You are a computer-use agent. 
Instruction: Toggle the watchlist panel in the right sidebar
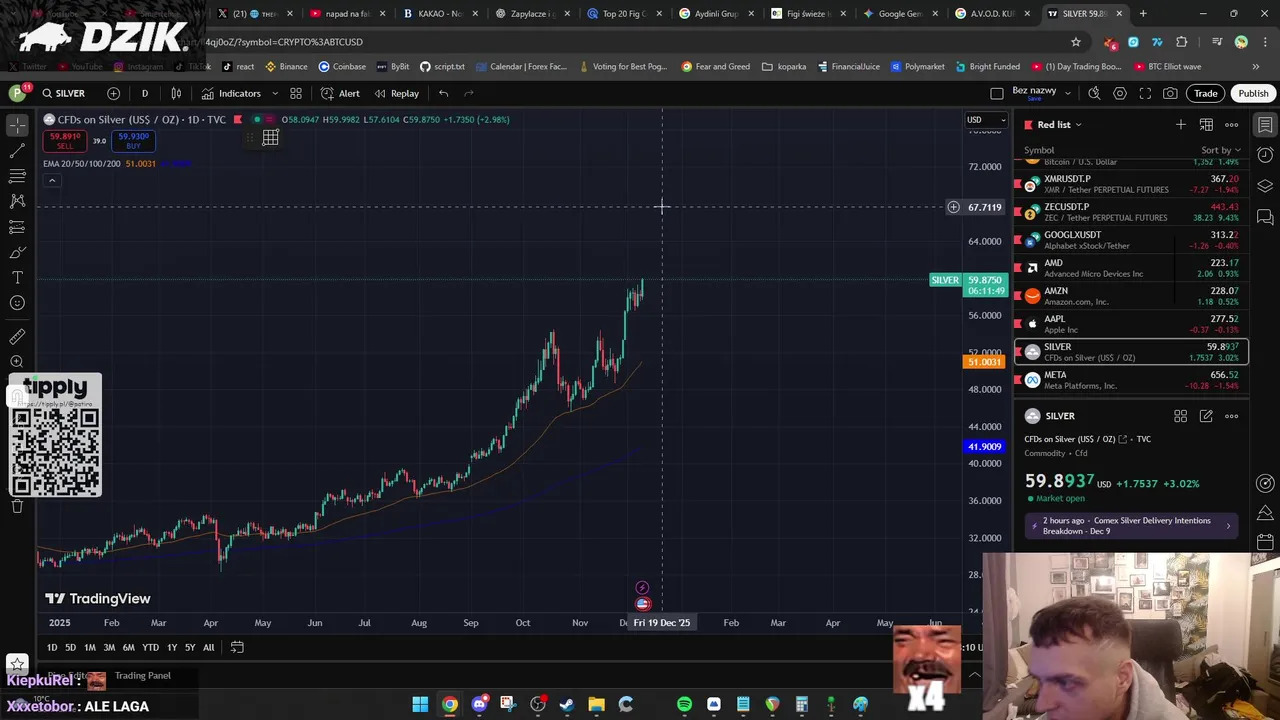[1265, 125]
